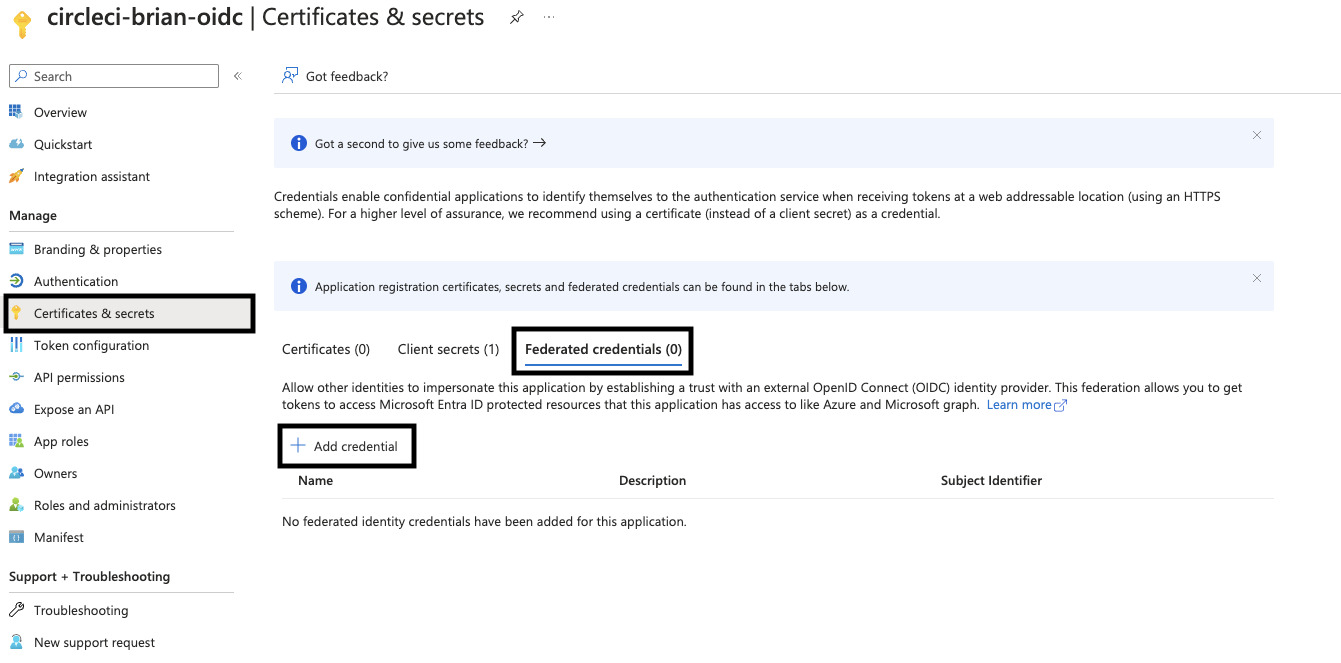Dismiss the feedback banner
Screen dimensions: 1341x663
[x=1257, y=135]
